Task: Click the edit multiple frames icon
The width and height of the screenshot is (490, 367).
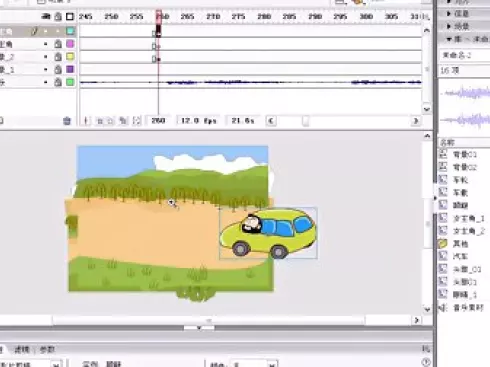Action: [123, 121]
